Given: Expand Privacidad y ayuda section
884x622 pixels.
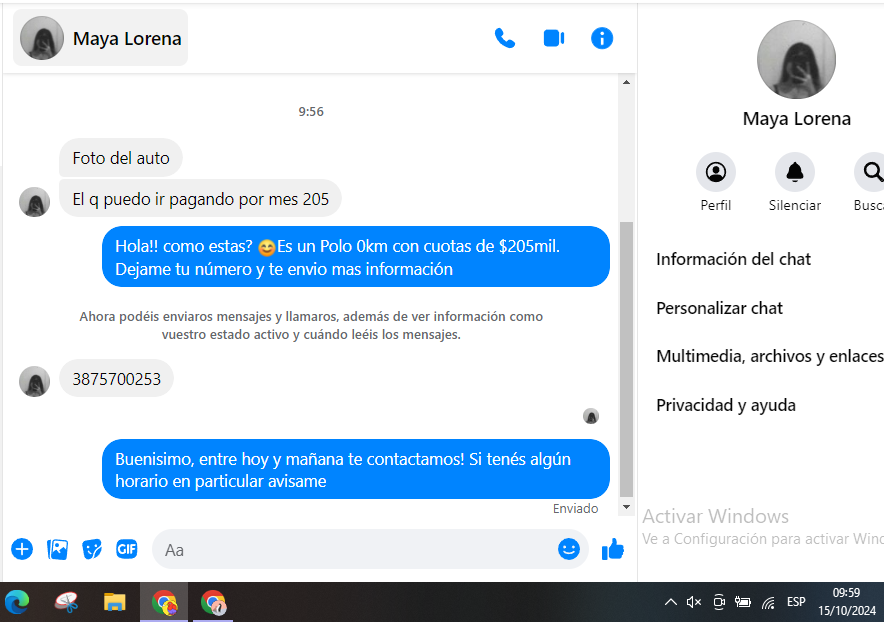Looking at the screenshot, I should (725, 405).
